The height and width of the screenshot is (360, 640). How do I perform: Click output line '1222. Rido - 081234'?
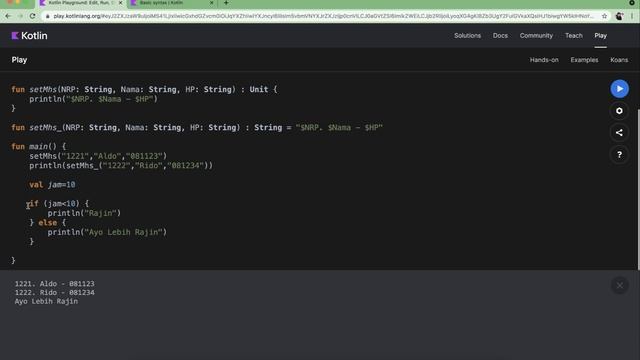click(x=54, y=293)
